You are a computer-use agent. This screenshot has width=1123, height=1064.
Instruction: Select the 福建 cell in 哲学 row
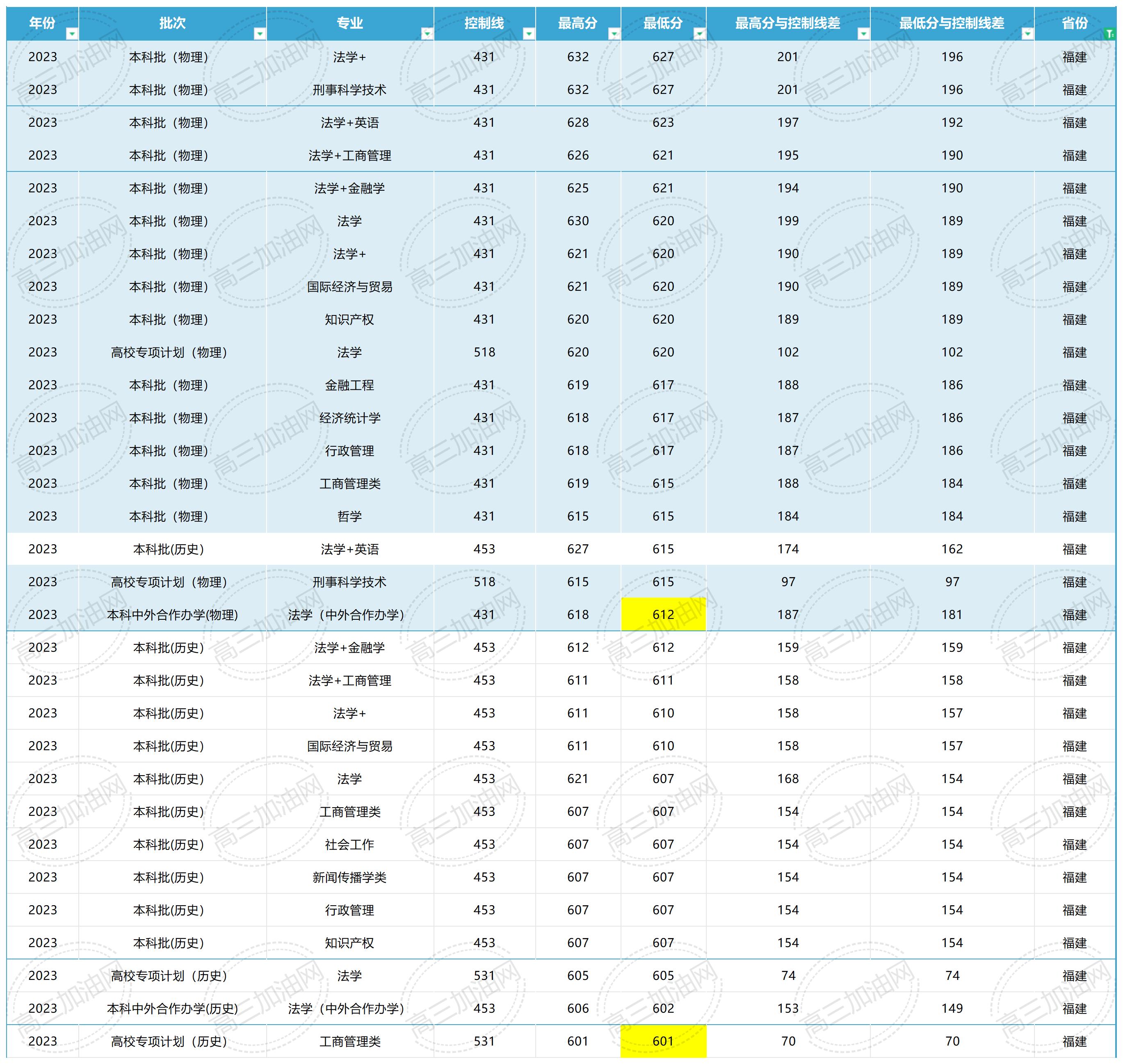point(1074,516)
